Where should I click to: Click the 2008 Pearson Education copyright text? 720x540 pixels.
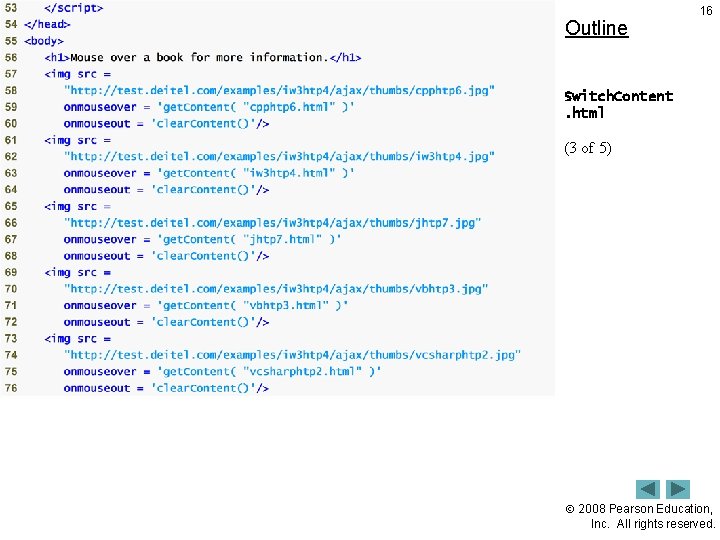[640, 516]
